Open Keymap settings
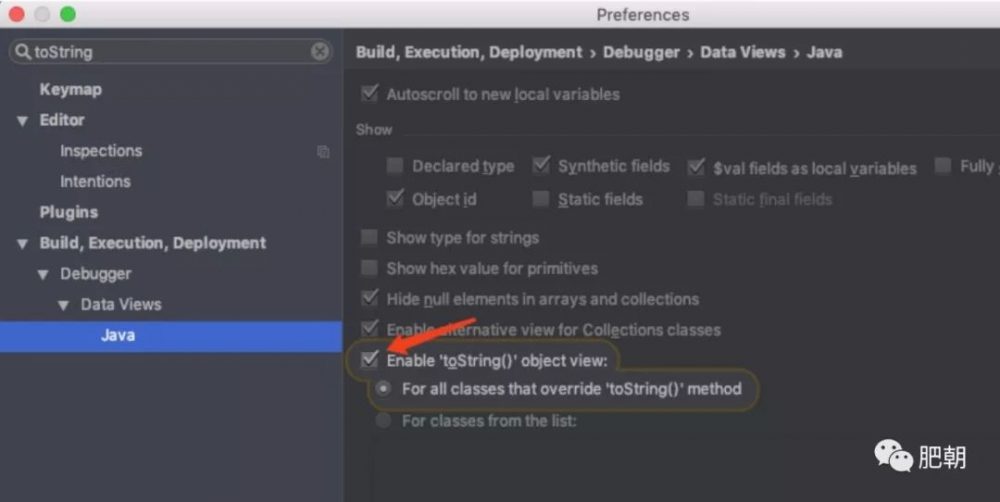Image resolution: width=1000 pixels, height=502 pixels. [x=70, y=89]
